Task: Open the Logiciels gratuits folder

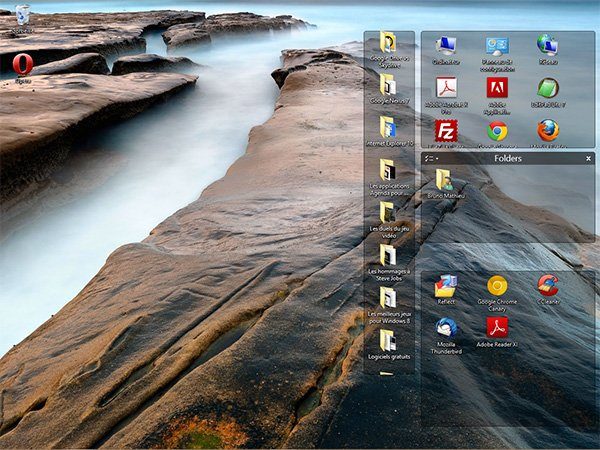Action: (389, 344)
